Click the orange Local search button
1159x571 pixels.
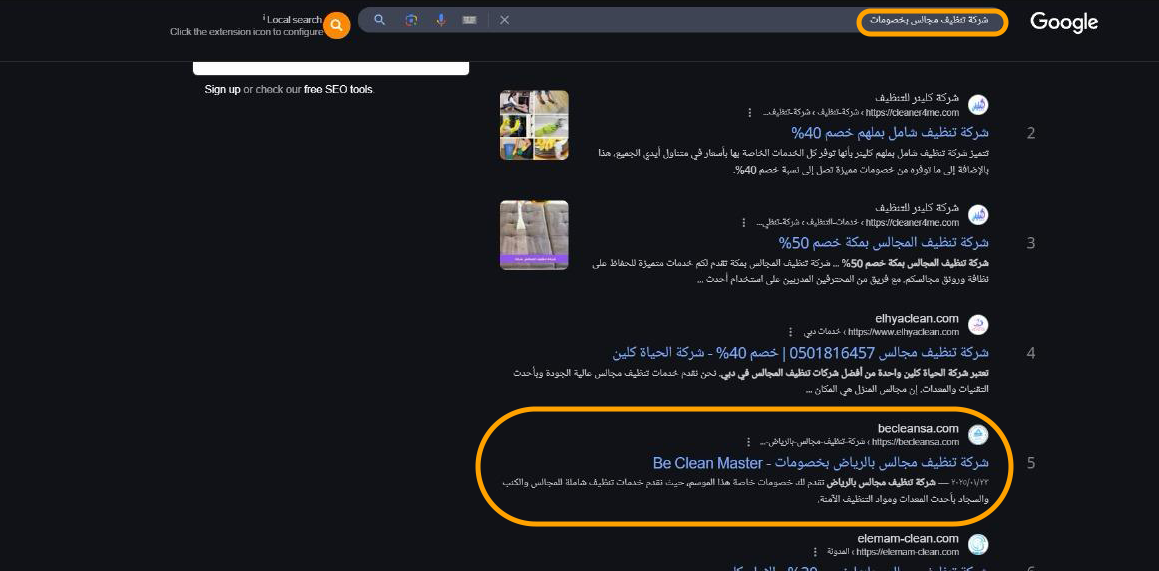point(336,25)
